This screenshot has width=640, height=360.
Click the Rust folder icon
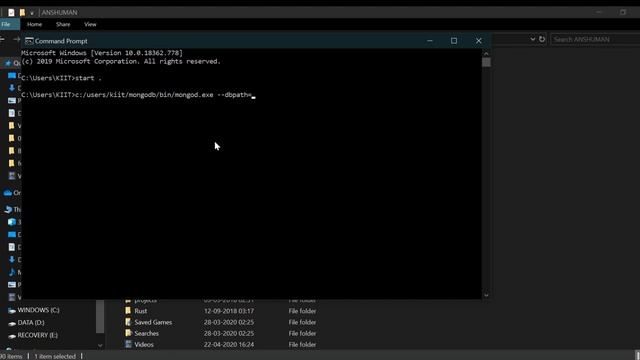128,311
